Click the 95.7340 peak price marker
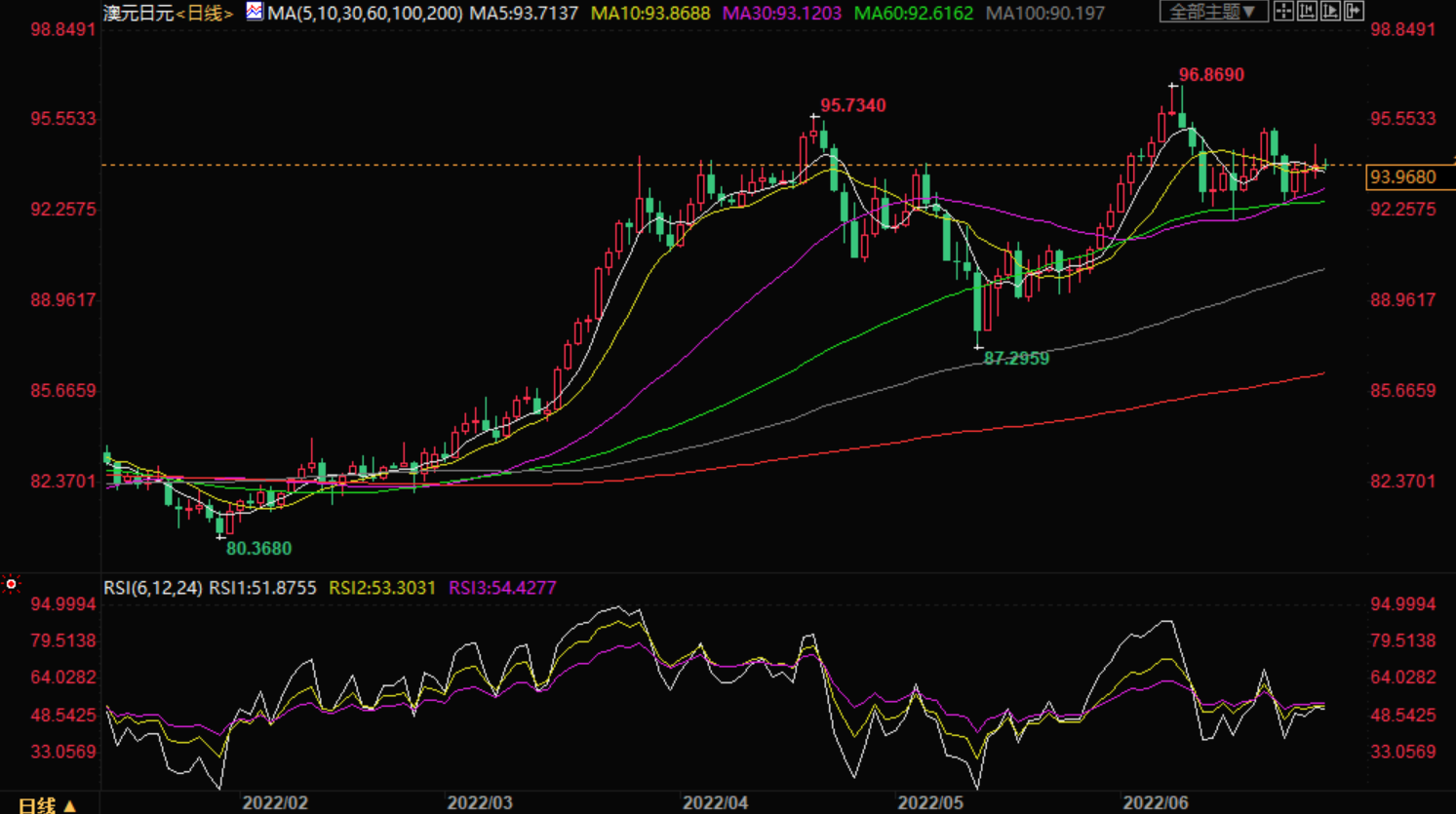Viewport: 1456px width, 814px height. [853, 105]
